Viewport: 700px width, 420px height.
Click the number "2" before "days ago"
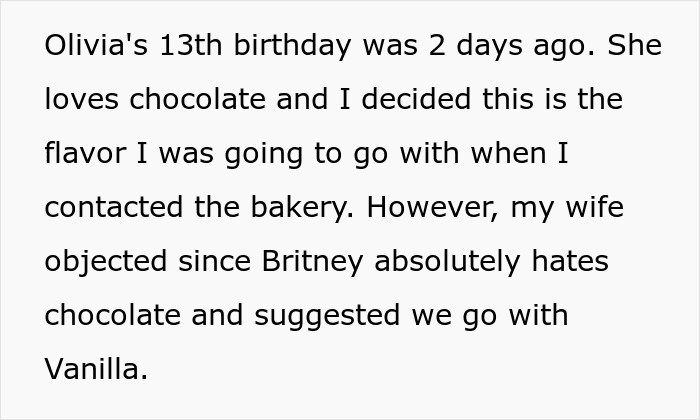[437, 45]
